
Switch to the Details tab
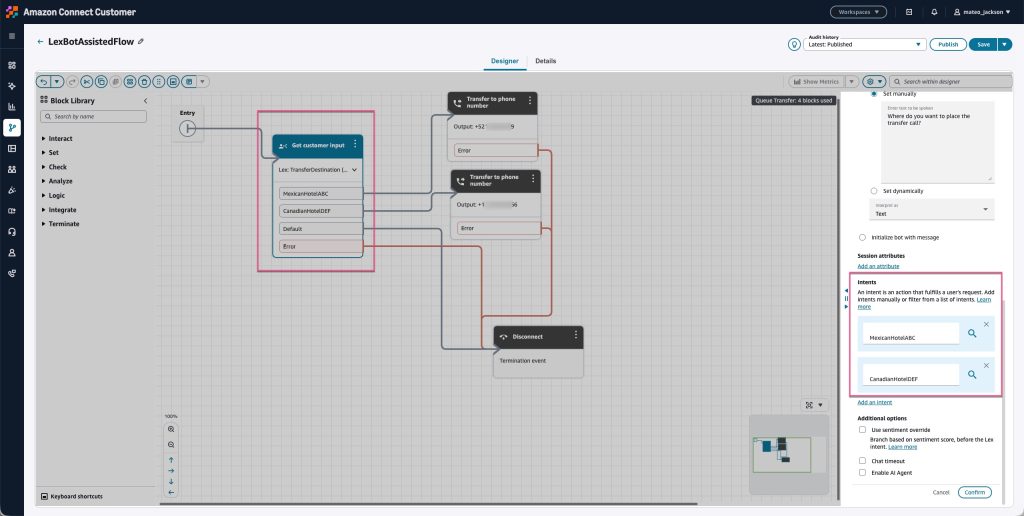click(x=546, y=61)
